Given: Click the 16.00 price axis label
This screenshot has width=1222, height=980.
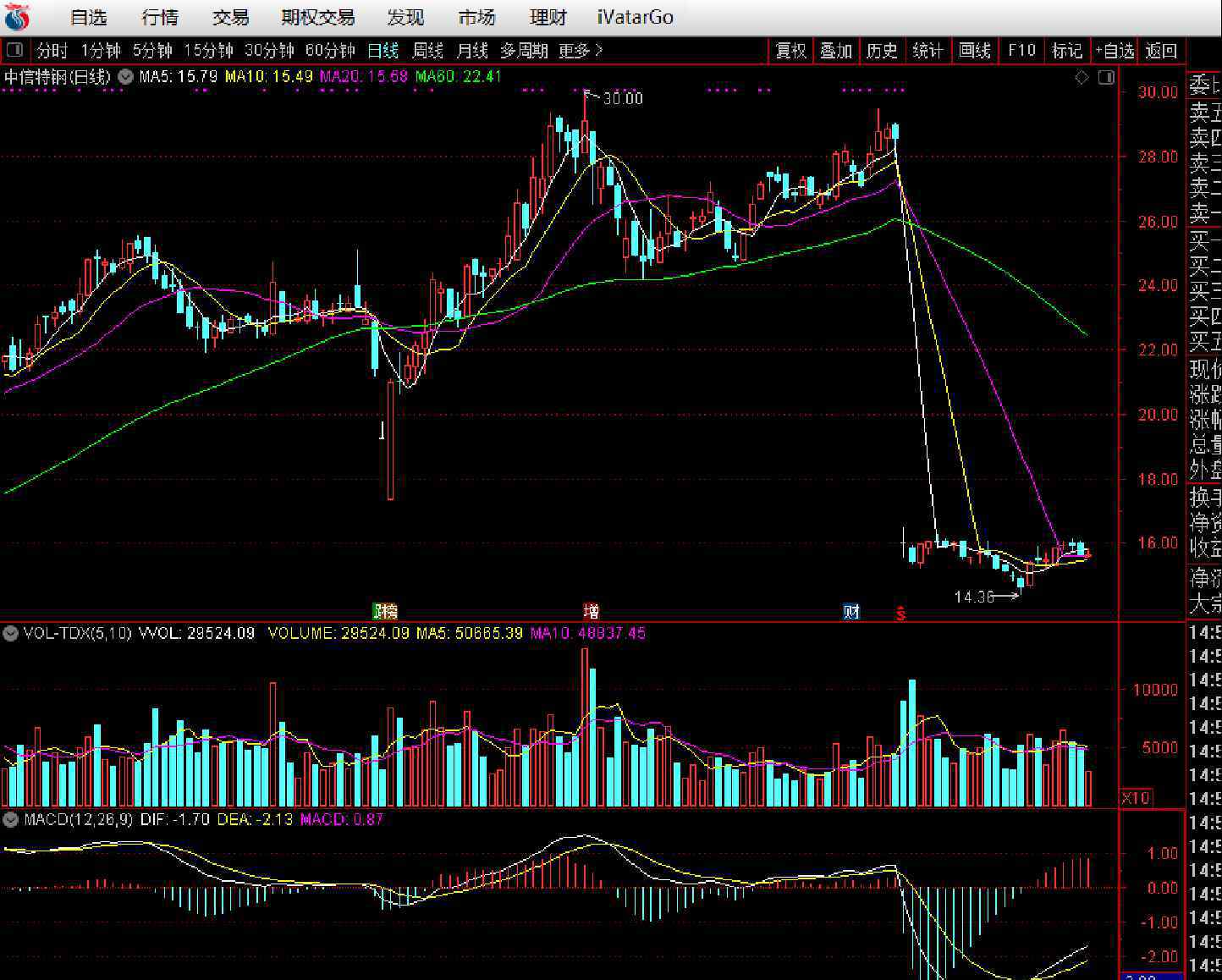Looking at the screenshot, I should click(1157, 543).
